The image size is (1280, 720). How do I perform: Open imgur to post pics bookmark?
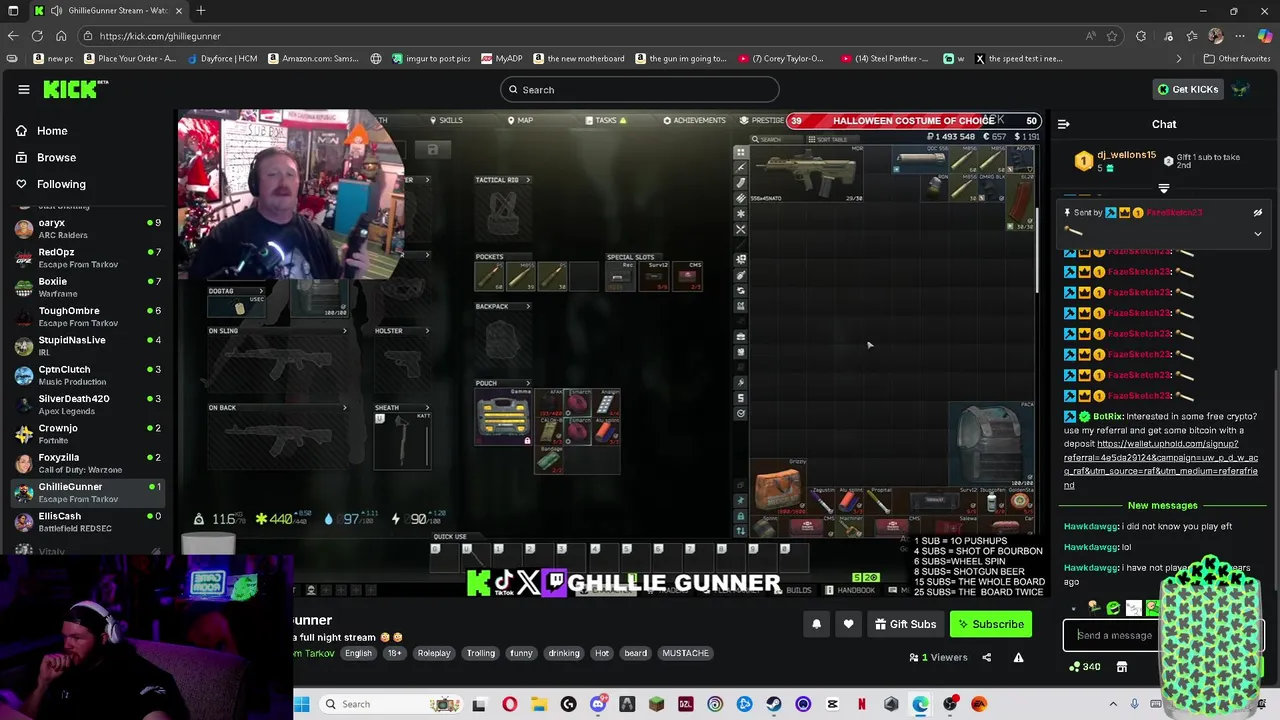coord(430,58)
